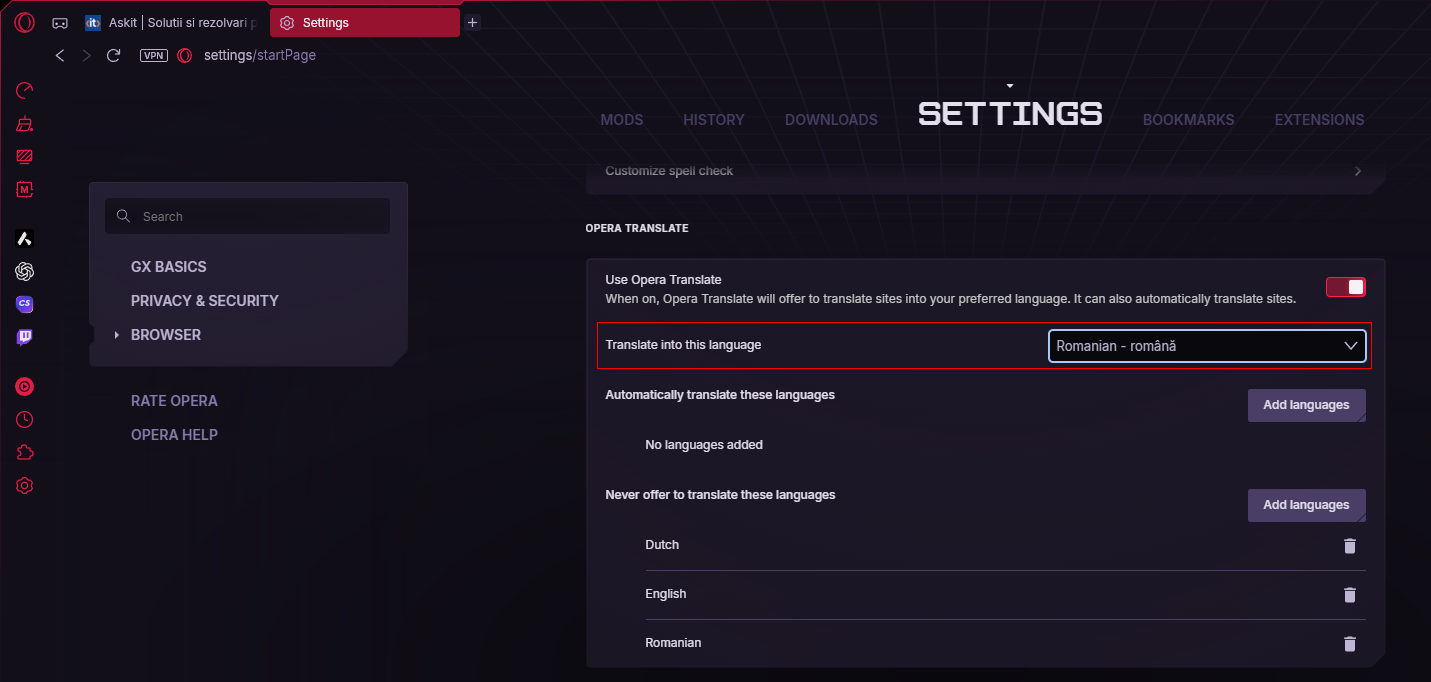Switch to the Askit browser tab
Viewport: 1431px width, 682px height.
click(x=170, y=22)
